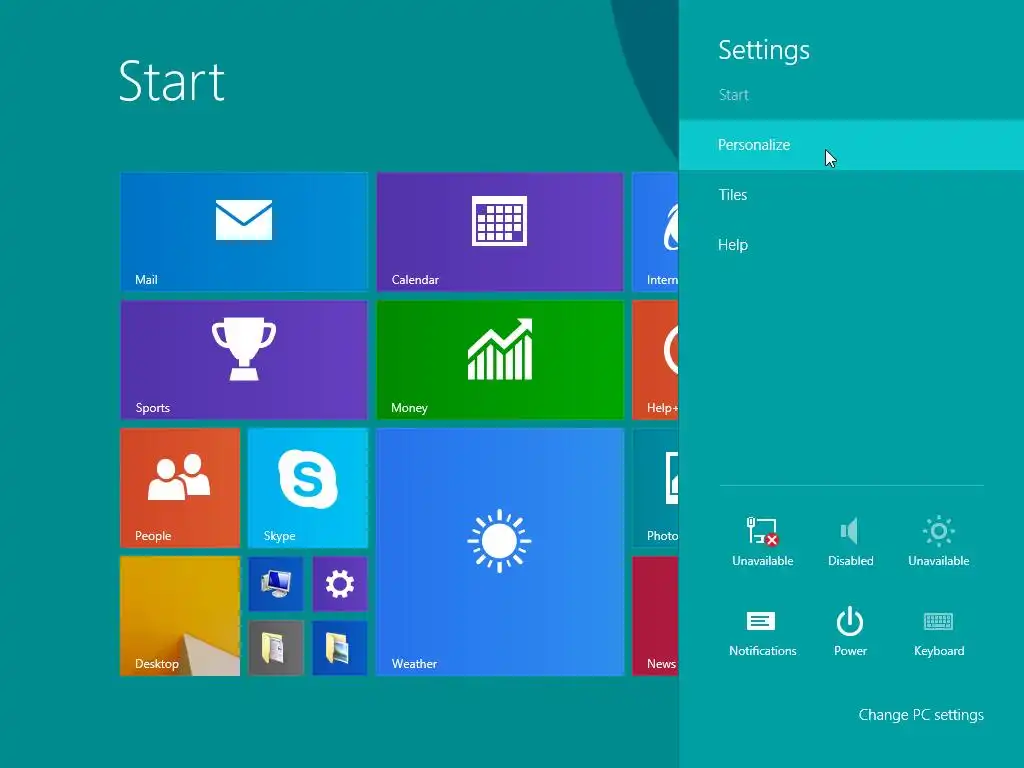This screenshot has height=768, width=1024.
Task: Select Help in the Settings pane
Action: [x=852, y=245]
